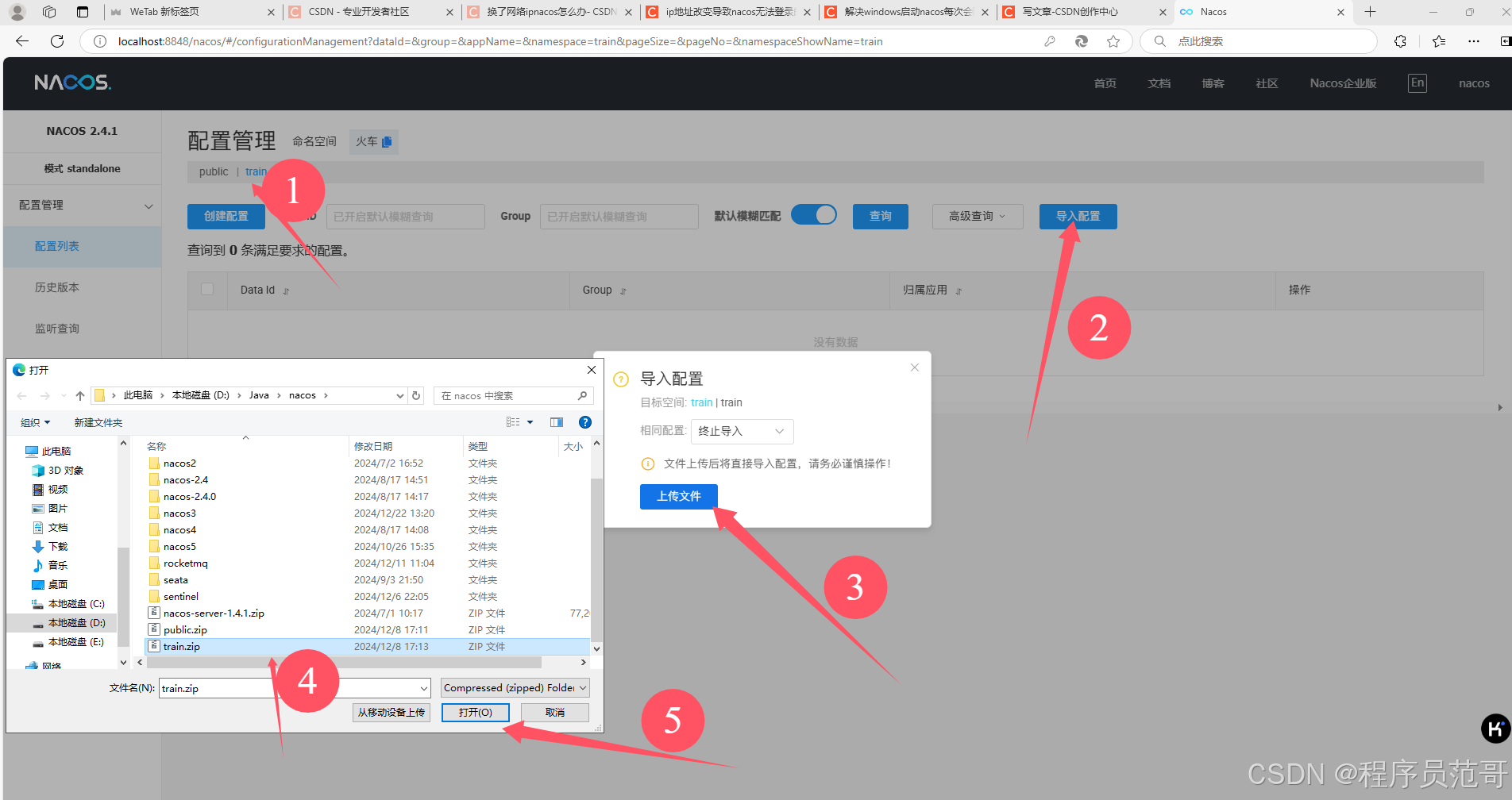Open file type Compressed (zipped) Folder dropdown
Viewport: 1512px width, 800px height.
[x=515, y=688]
